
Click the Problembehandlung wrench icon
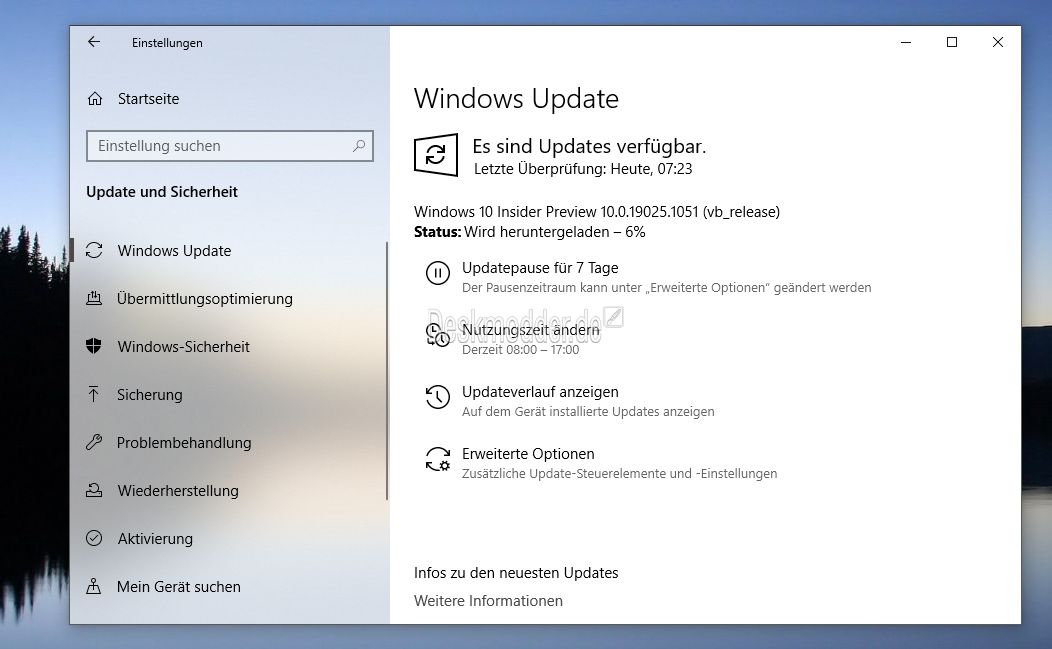(x=94, y=442)
